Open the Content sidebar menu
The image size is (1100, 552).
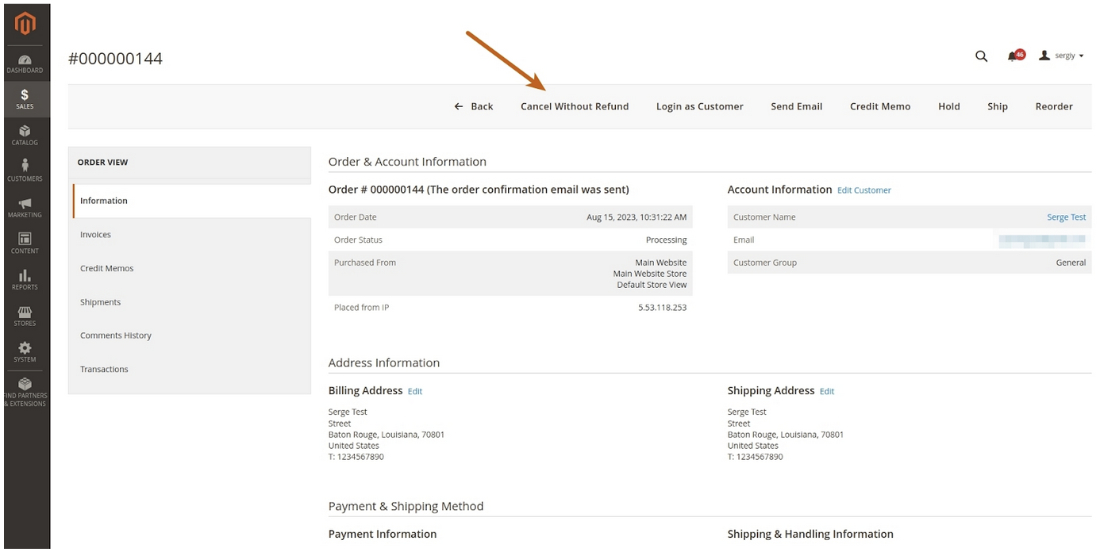[25, 243]
